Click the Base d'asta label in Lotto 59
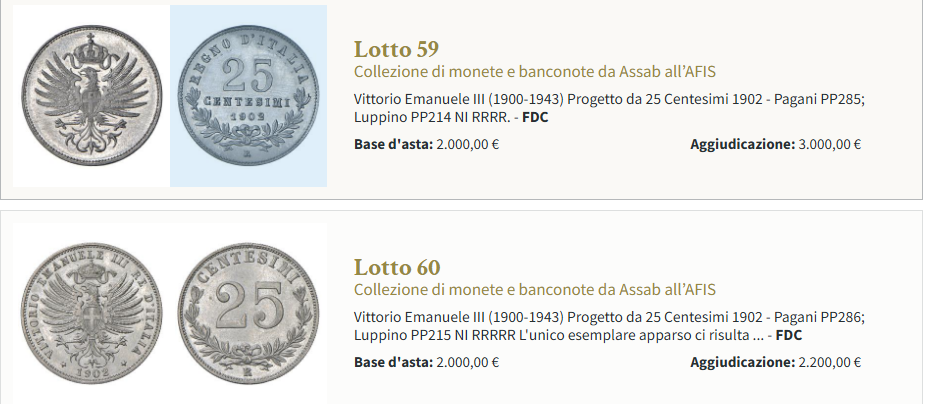 click(x=393, y=144)
